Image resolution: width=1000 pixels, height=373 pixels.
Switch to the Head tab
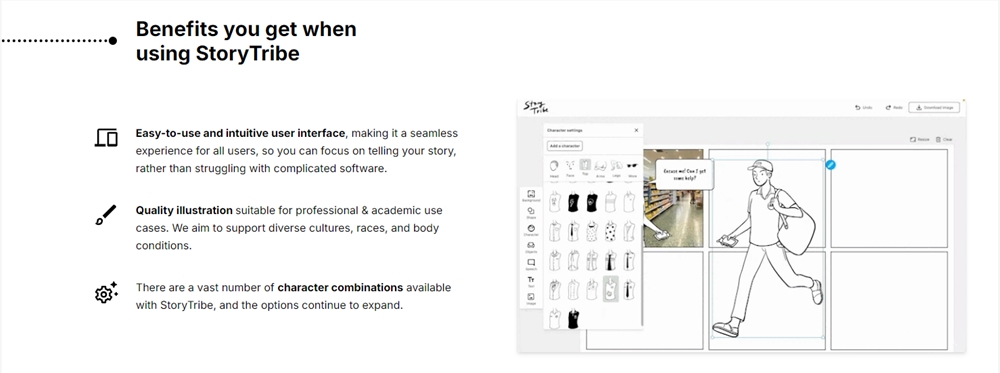pos(554,168)
